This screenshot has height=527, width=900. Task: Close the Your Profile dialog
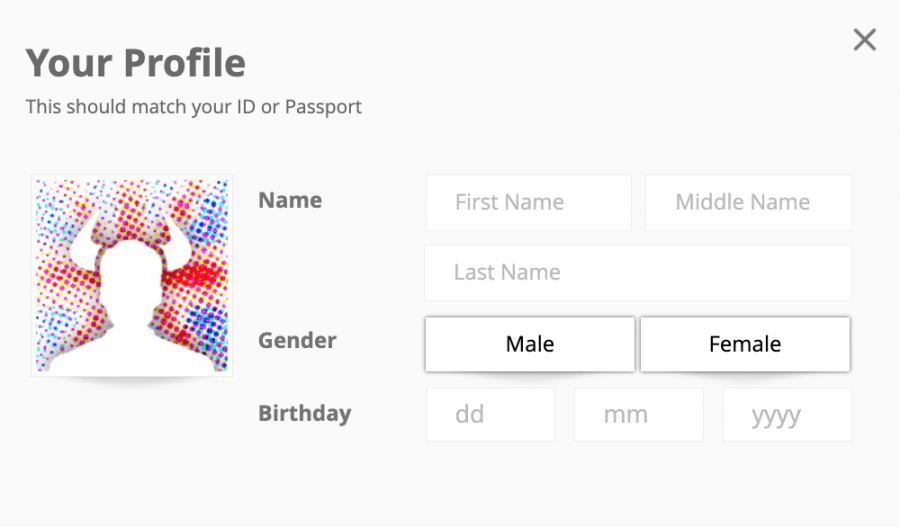coord(864,40)
